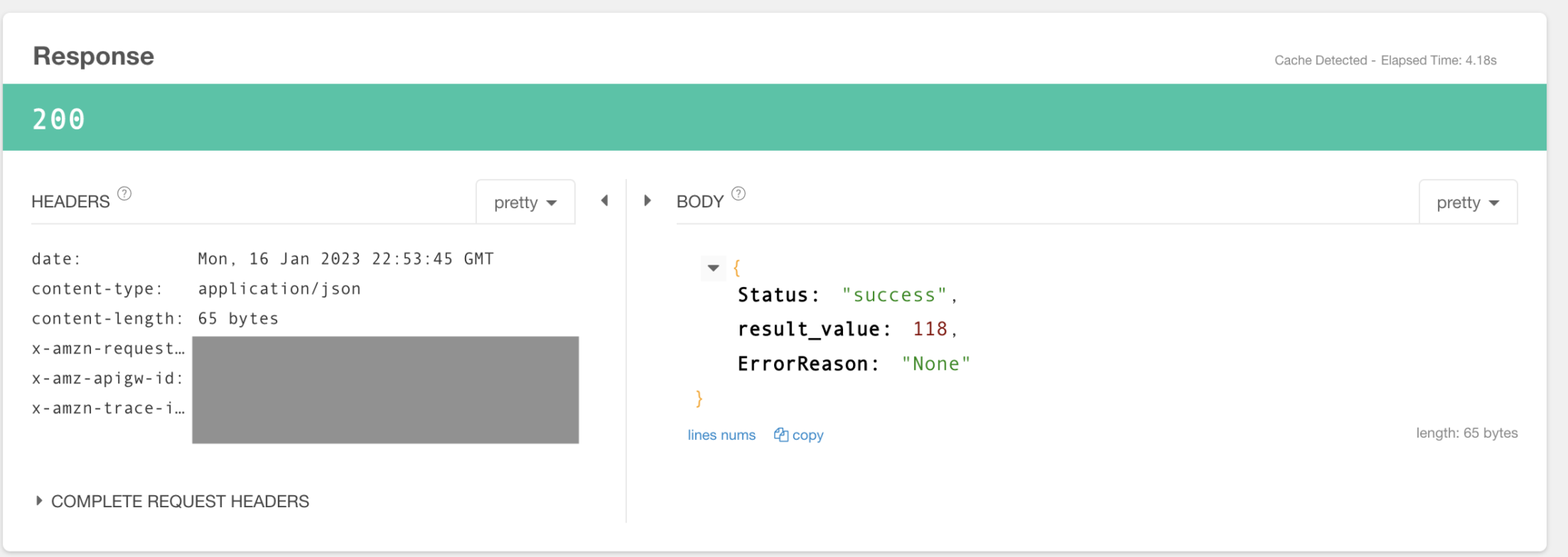1568x557 pixels.
Task: Open the BODY pretty format dropdown
Action: (1468, 203)
